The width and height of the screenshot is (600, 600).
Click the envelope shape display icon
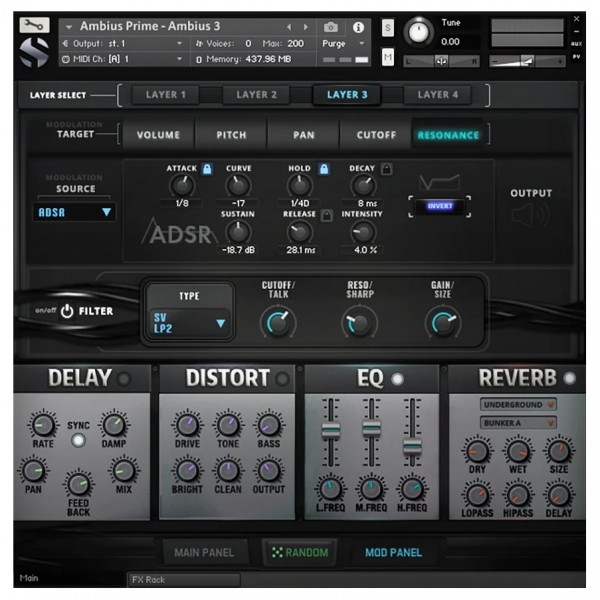coord(439,183)
